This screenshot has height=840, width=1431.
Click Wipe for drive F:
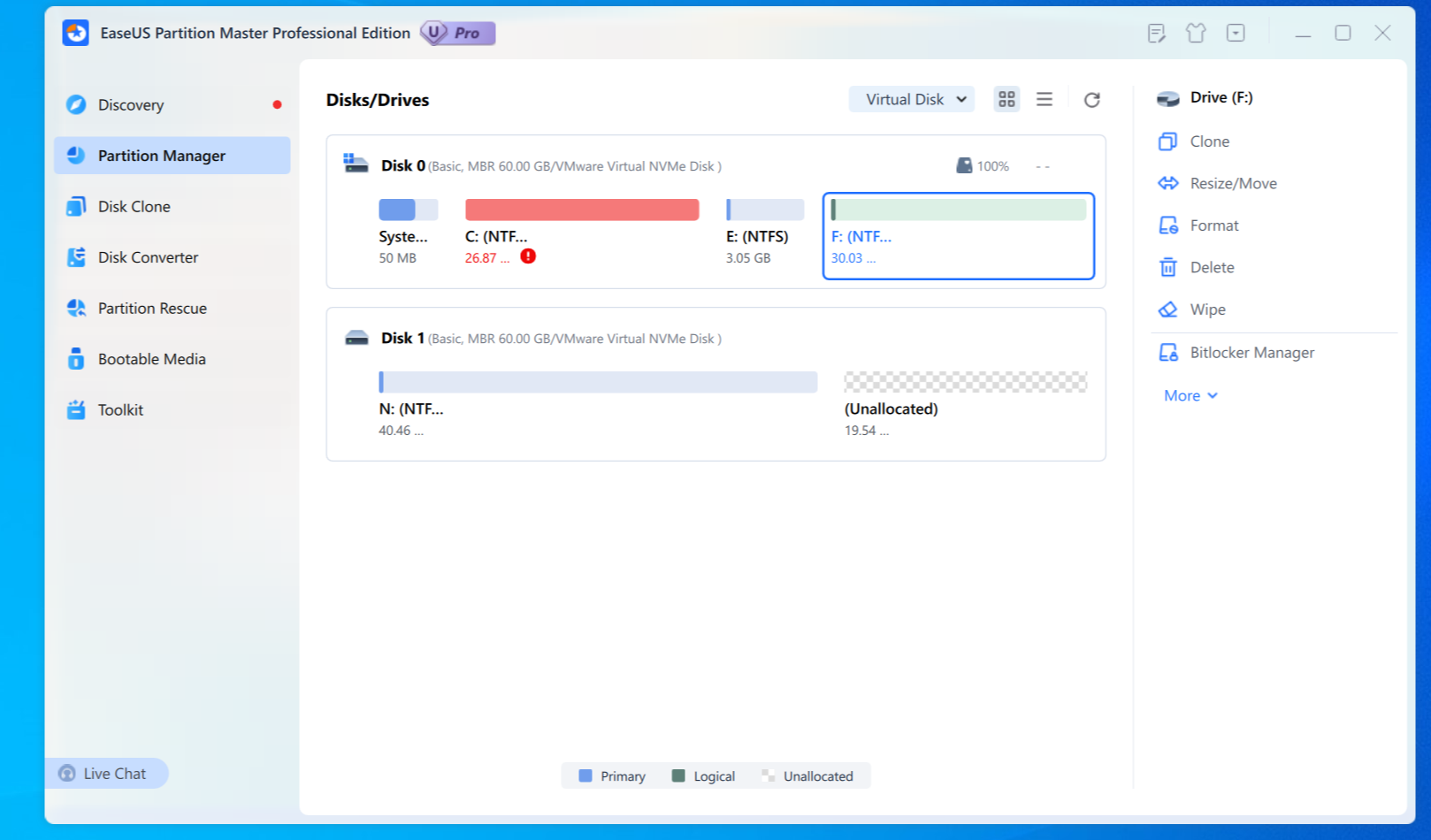pos(1207,309)
